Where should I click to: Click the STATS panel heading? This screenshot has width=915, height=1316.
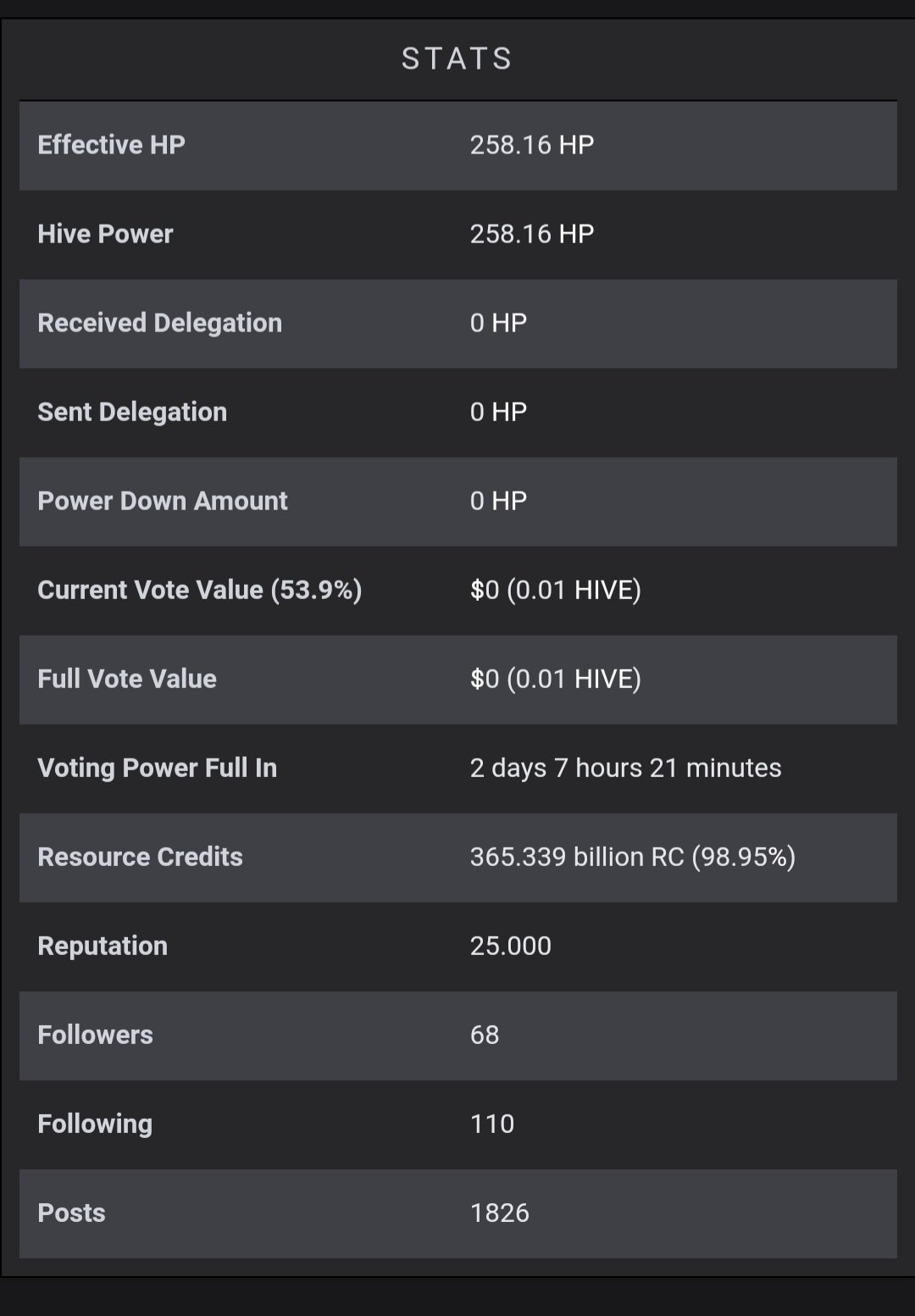pos(457,58)
